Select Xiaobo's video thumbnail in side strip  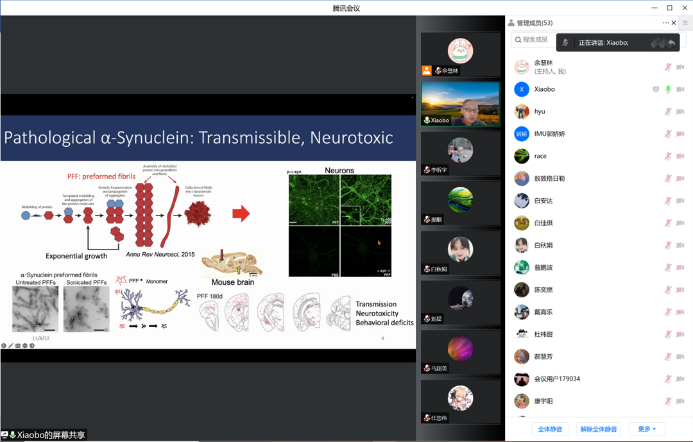pyautogui.click(x=461, y=104)
